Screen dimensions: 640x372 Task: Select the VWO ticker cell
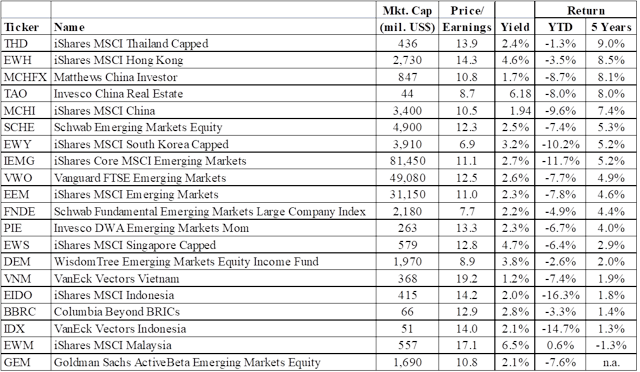pos(18,178)
